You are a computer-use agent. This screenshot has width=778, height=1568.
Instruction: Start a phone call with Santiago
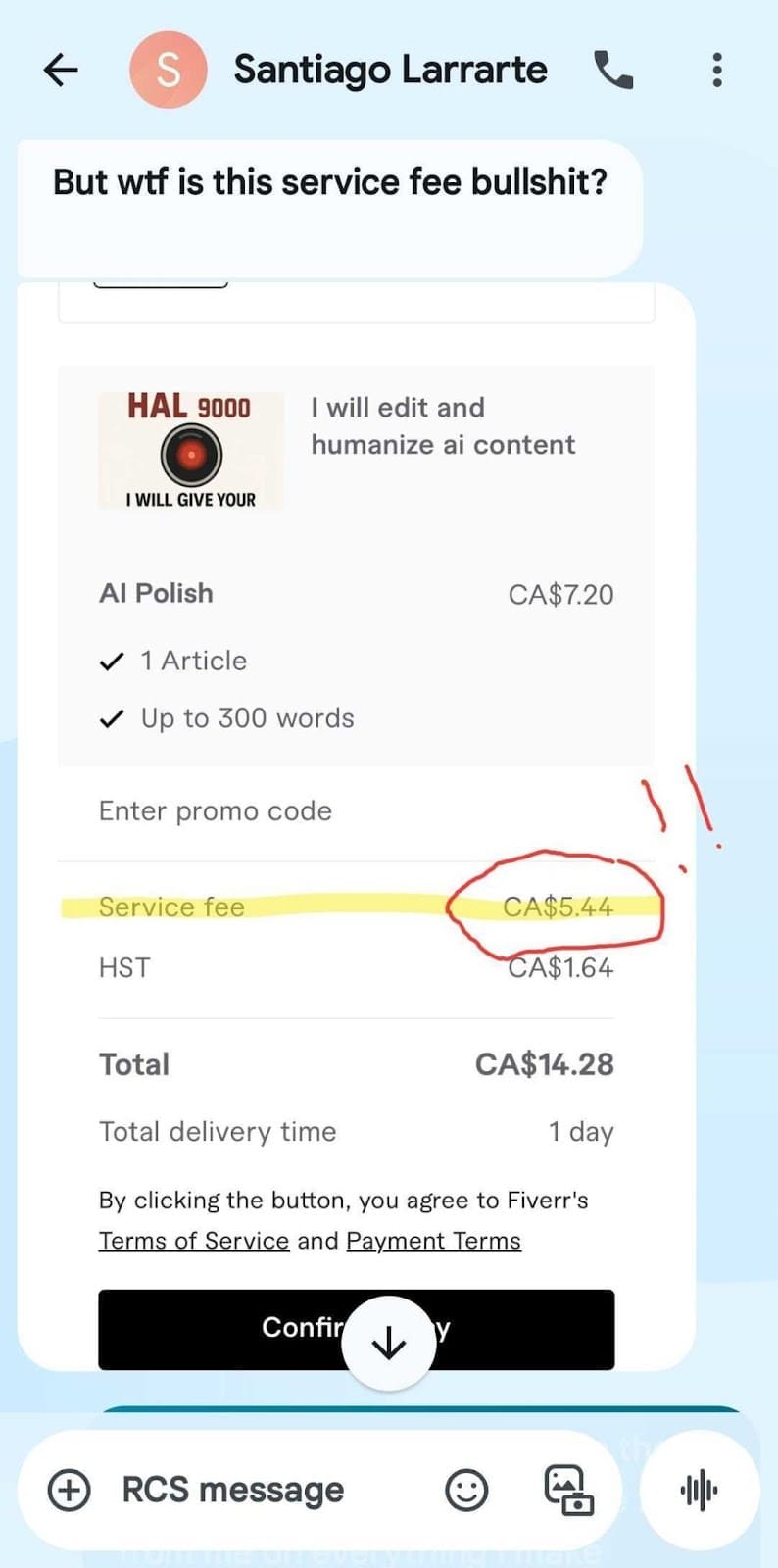pyautogui.click(x=614, y=70)
